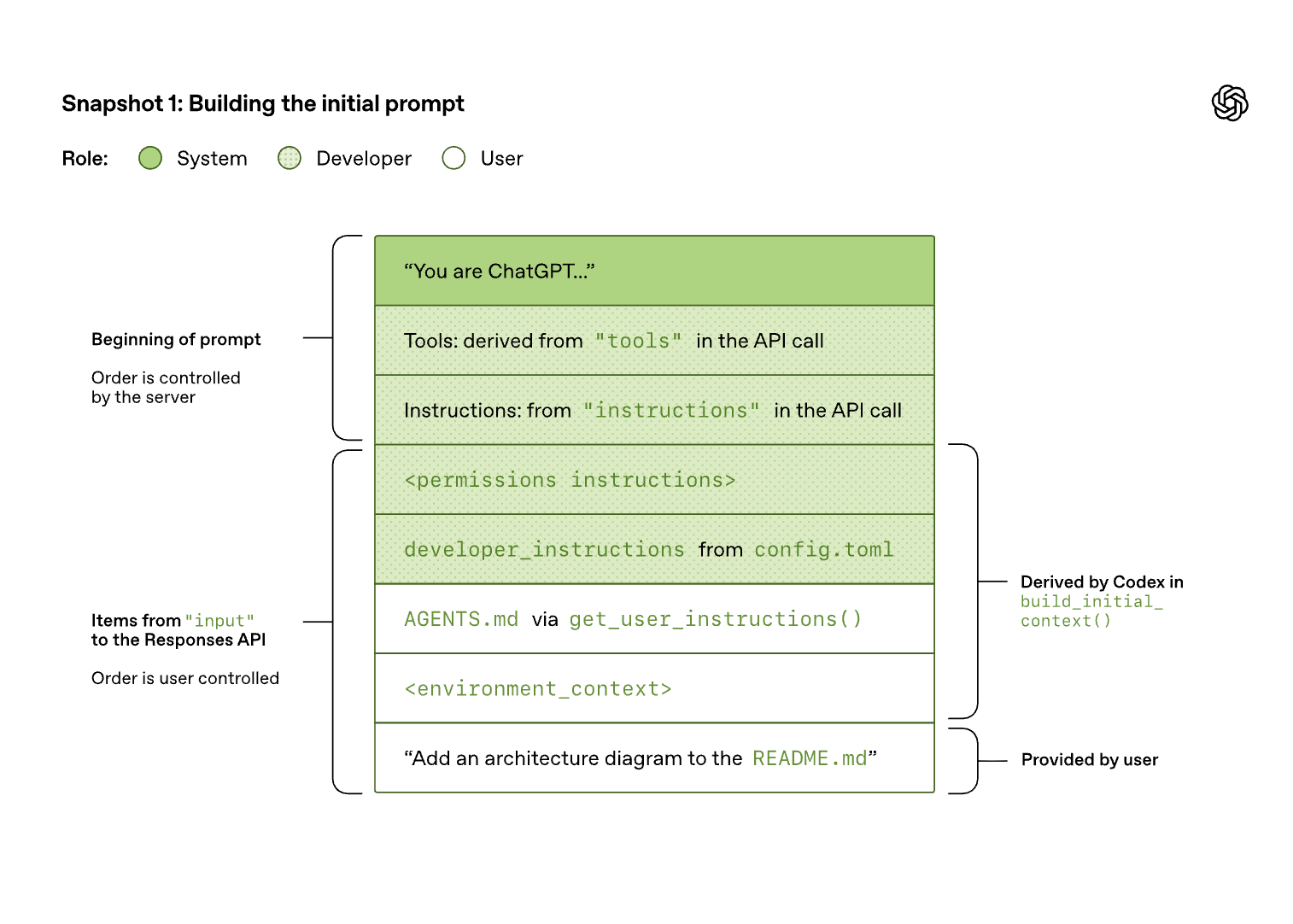Click "Order is controlled by the server" text
This screenshot has height=924, width=1293.
(x=166, y=388)
